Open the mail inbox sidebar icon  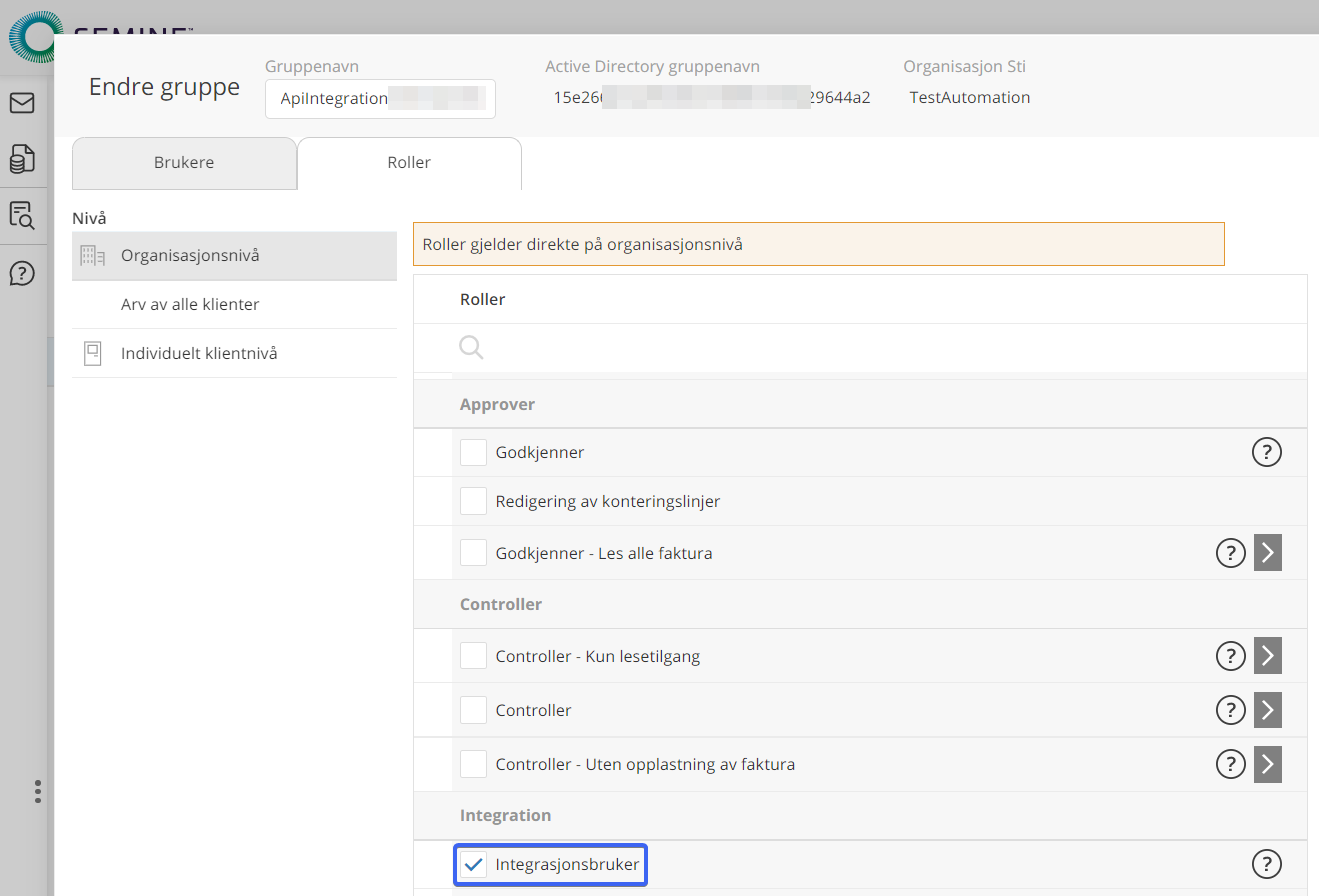tap(22, 103)
